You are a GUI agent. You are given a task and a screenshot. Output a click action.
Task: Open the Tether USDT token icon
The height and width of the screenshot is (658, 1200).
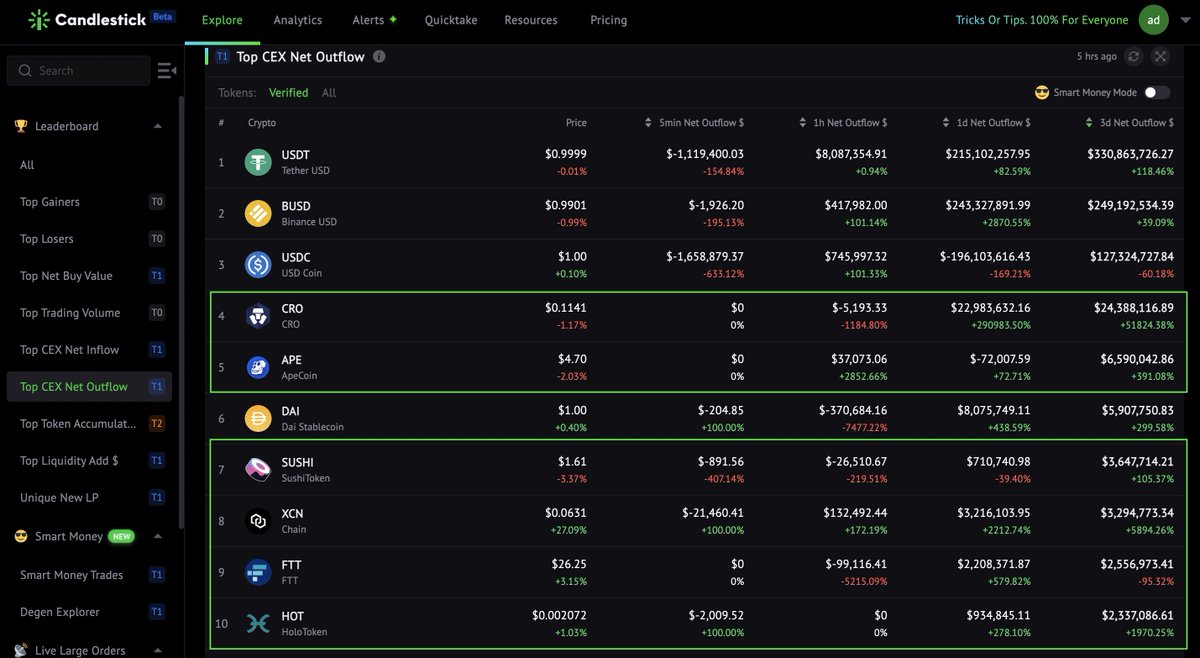pyautogui.click(x=257, y=160)
